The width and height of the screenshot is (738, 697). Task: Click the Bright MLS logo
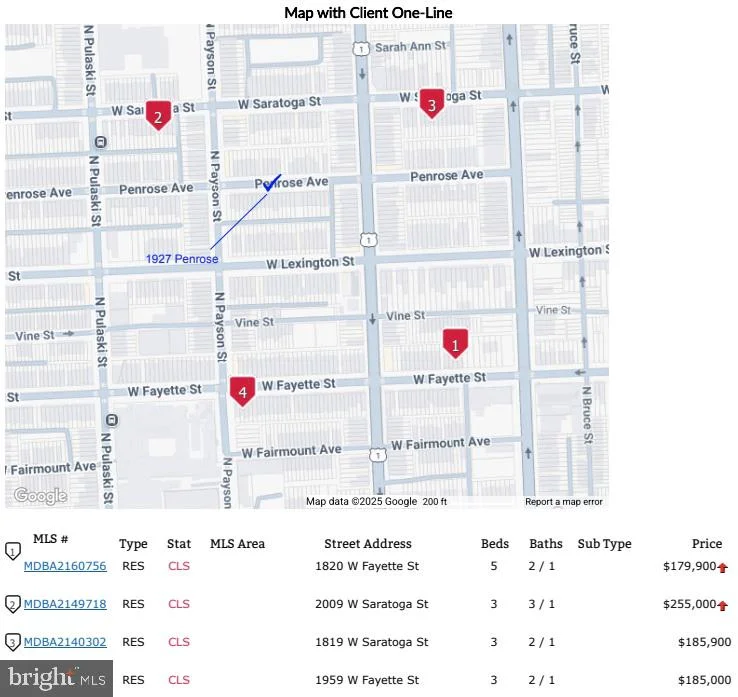click(x=56, y=678)
